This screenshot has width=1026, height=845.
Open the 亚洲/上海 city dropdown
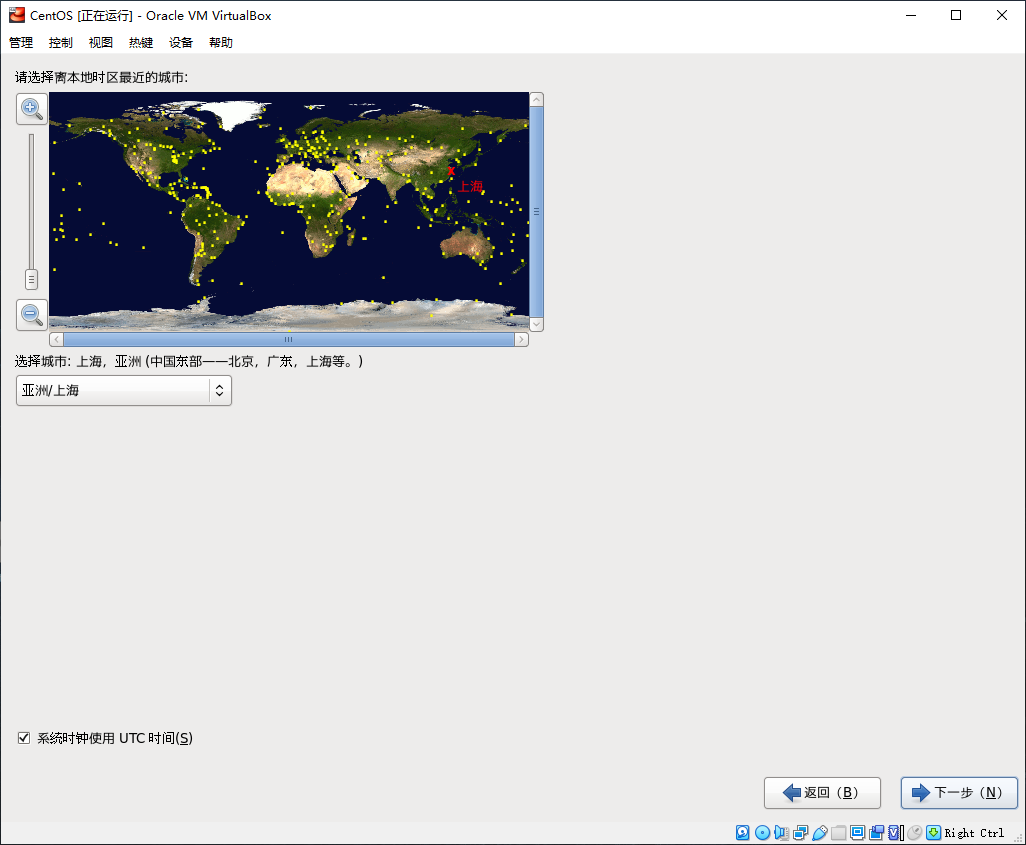[x=124, y=390]
